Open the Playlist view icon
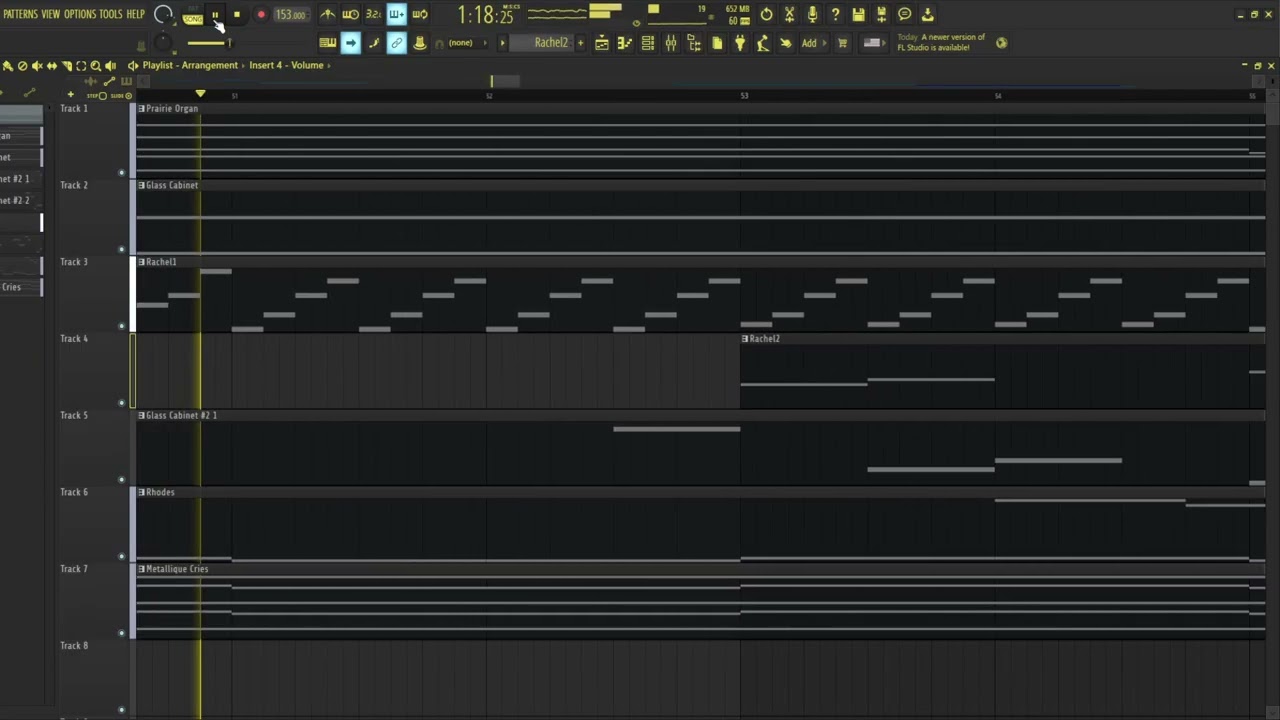Screen dimensions: 1280x720 click(602, 43)
